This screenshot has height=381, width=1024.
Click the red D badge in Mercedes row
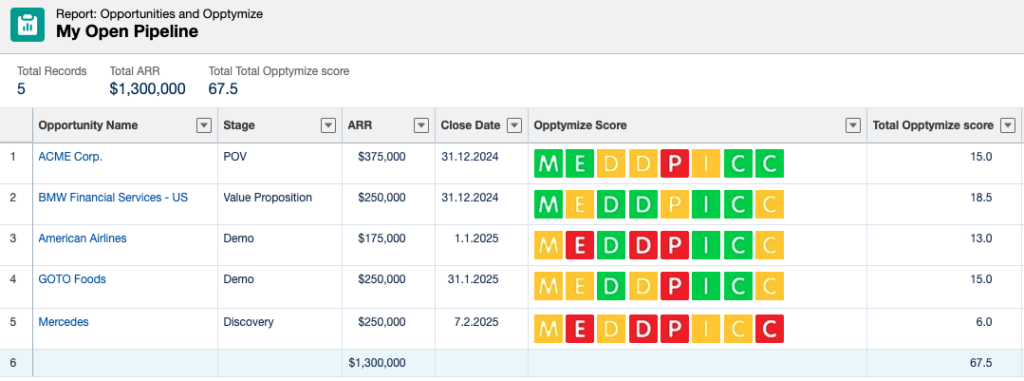point(643,329)
